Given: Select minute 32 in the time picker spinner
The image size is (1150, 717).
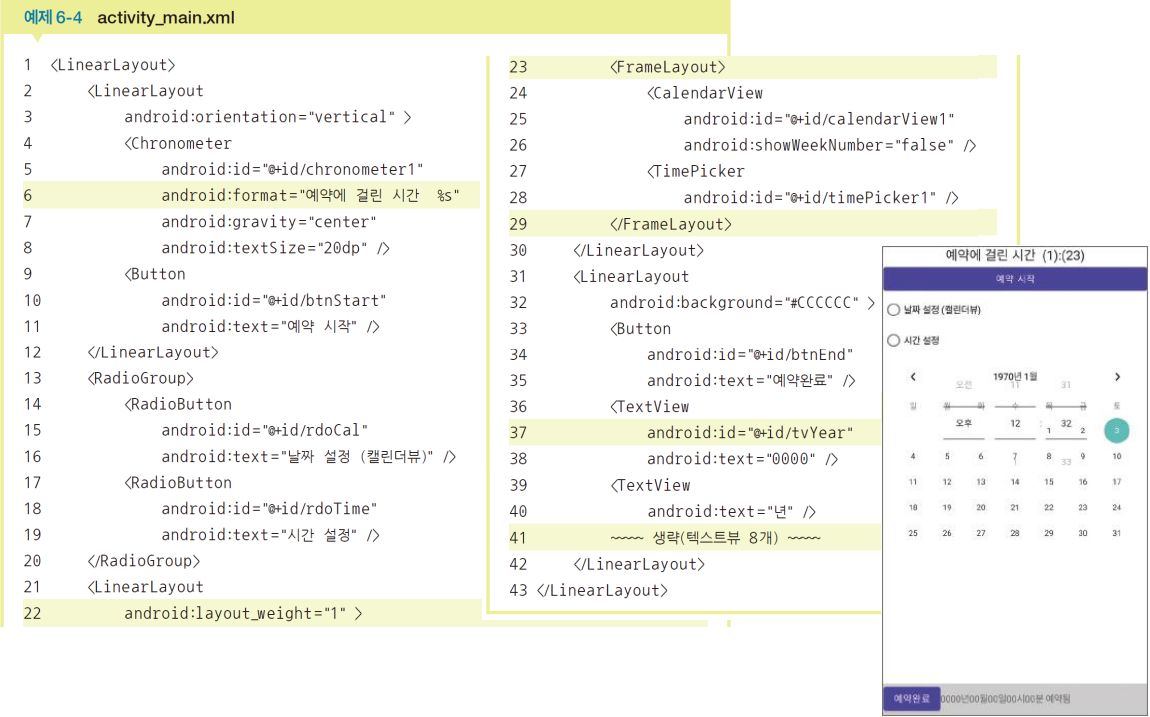Looking at the screenshot, I should click(x=1066, y=424).
